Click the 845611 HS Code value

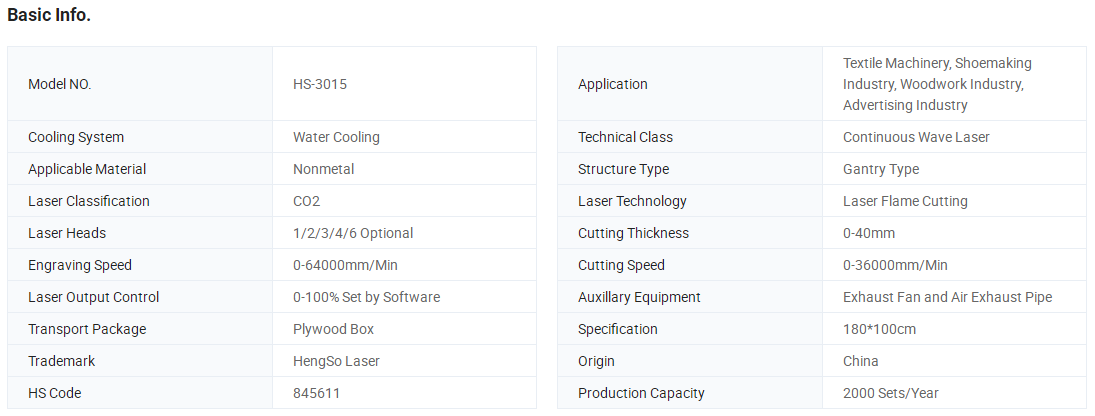[316, 394]
